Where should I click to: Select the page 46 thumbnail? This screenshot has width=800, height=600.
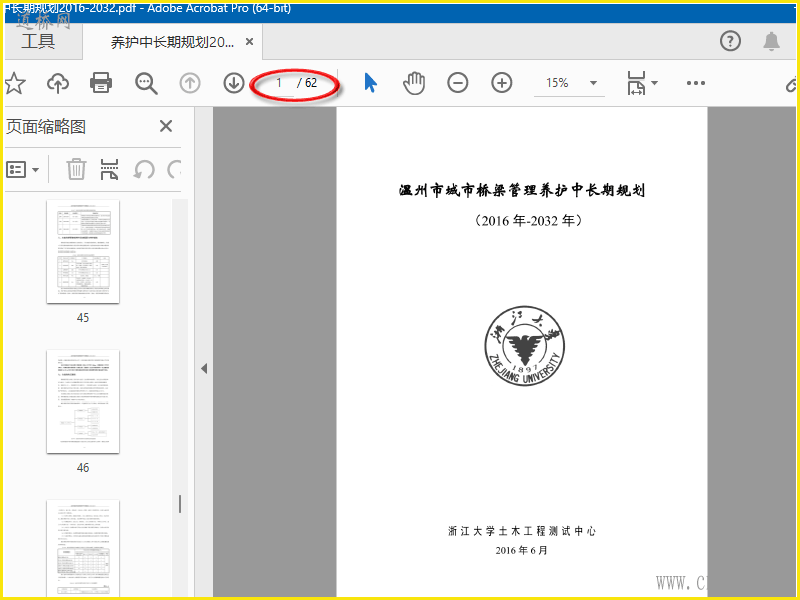[x=83, y=402]
